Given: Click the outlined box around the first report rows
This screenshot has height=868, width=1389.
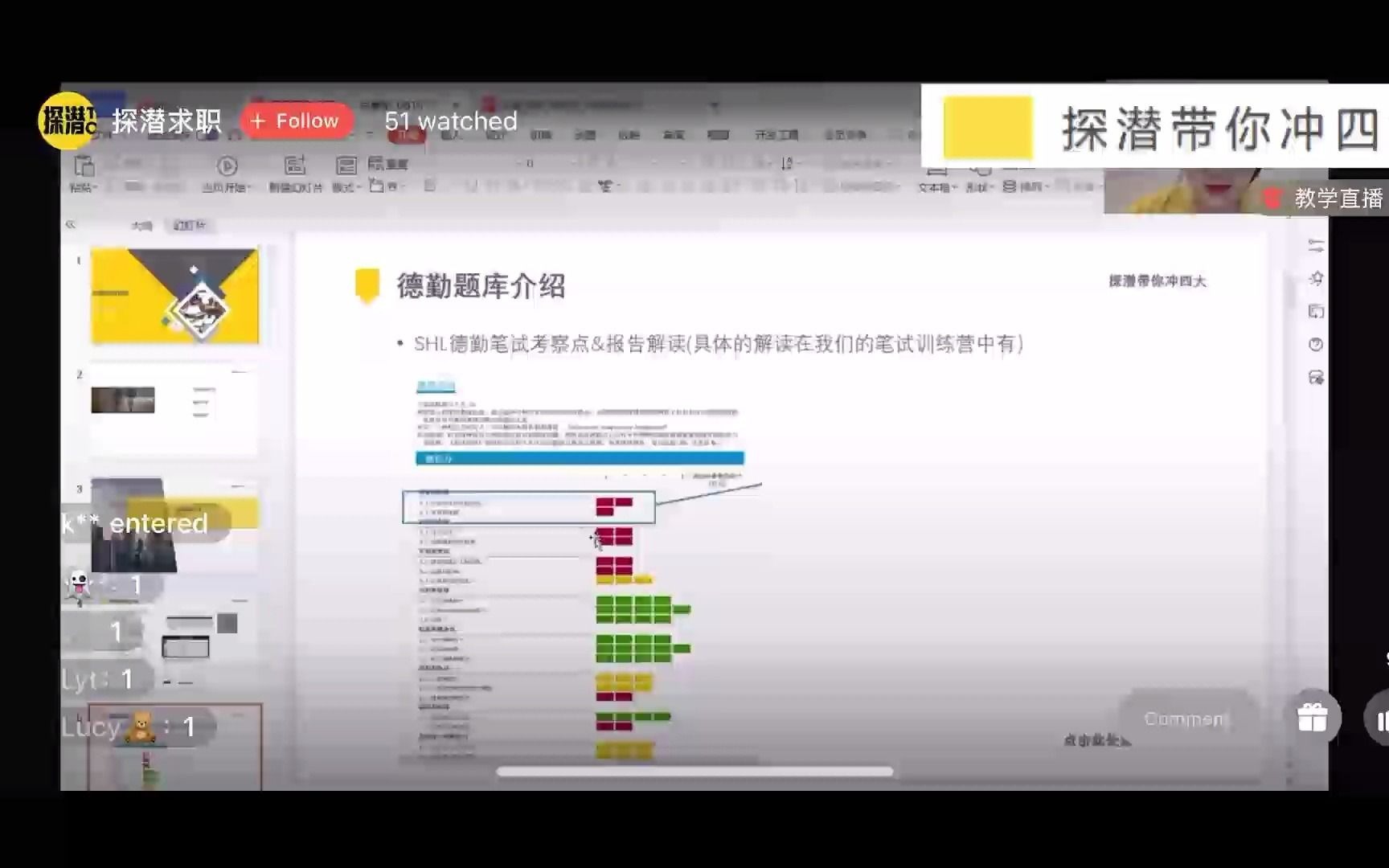Looking at the screenshot, I should point(529,507).
